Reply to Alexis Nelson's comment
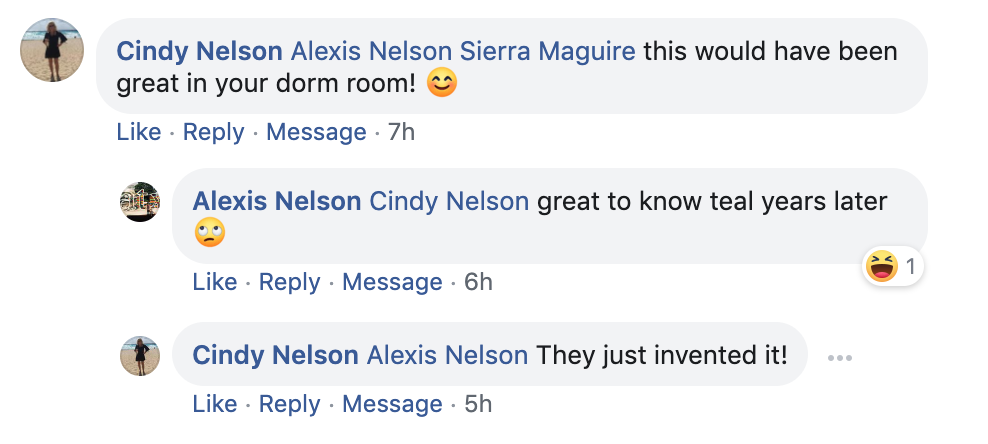 pos(290,282)
